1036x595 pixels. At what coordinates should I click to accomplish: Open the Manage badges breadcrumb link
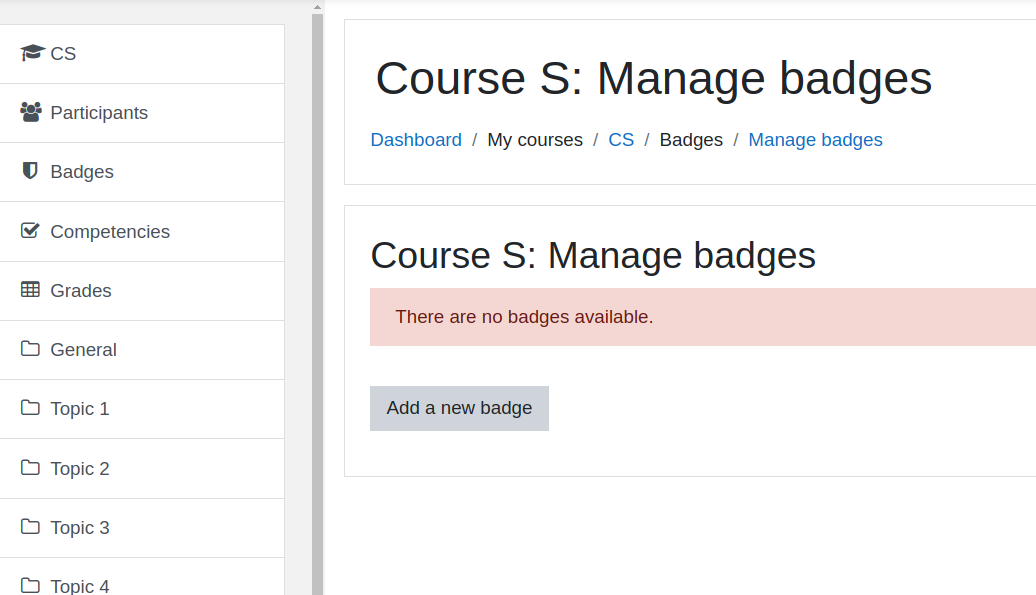815,140
